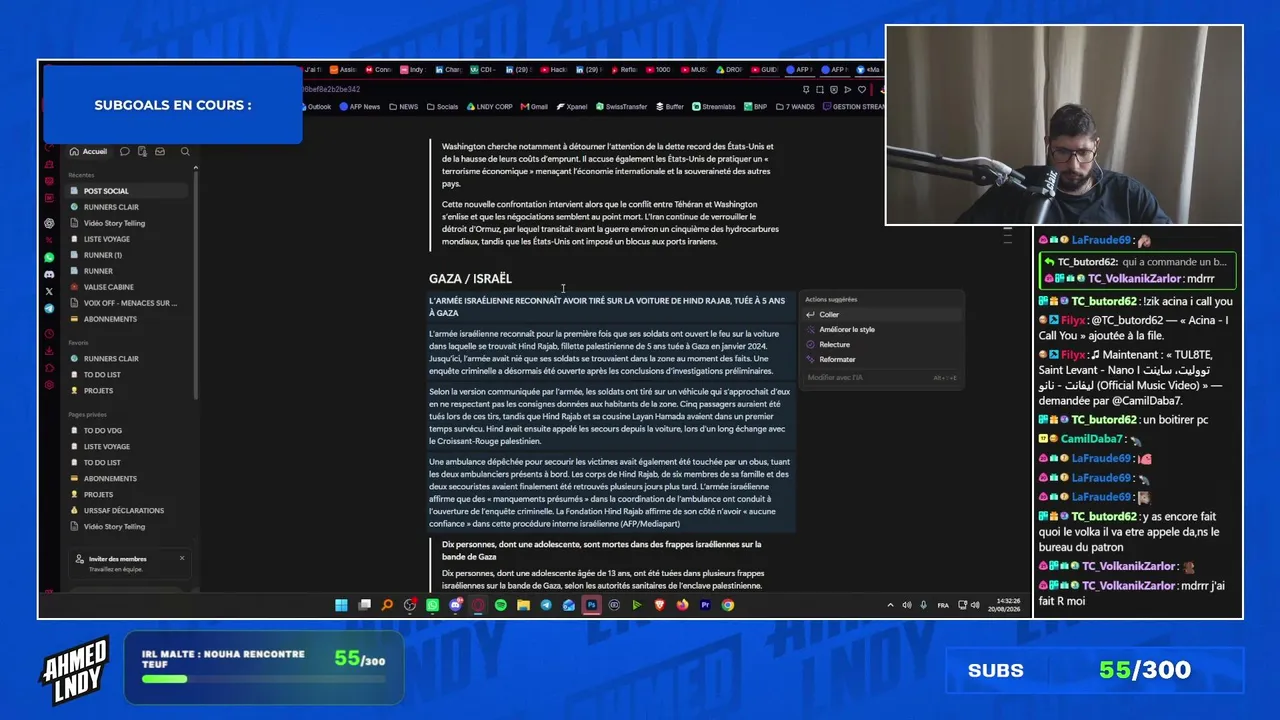Click the sidebar scroll-up arrow
The image size is (1280, 720).
195,167
